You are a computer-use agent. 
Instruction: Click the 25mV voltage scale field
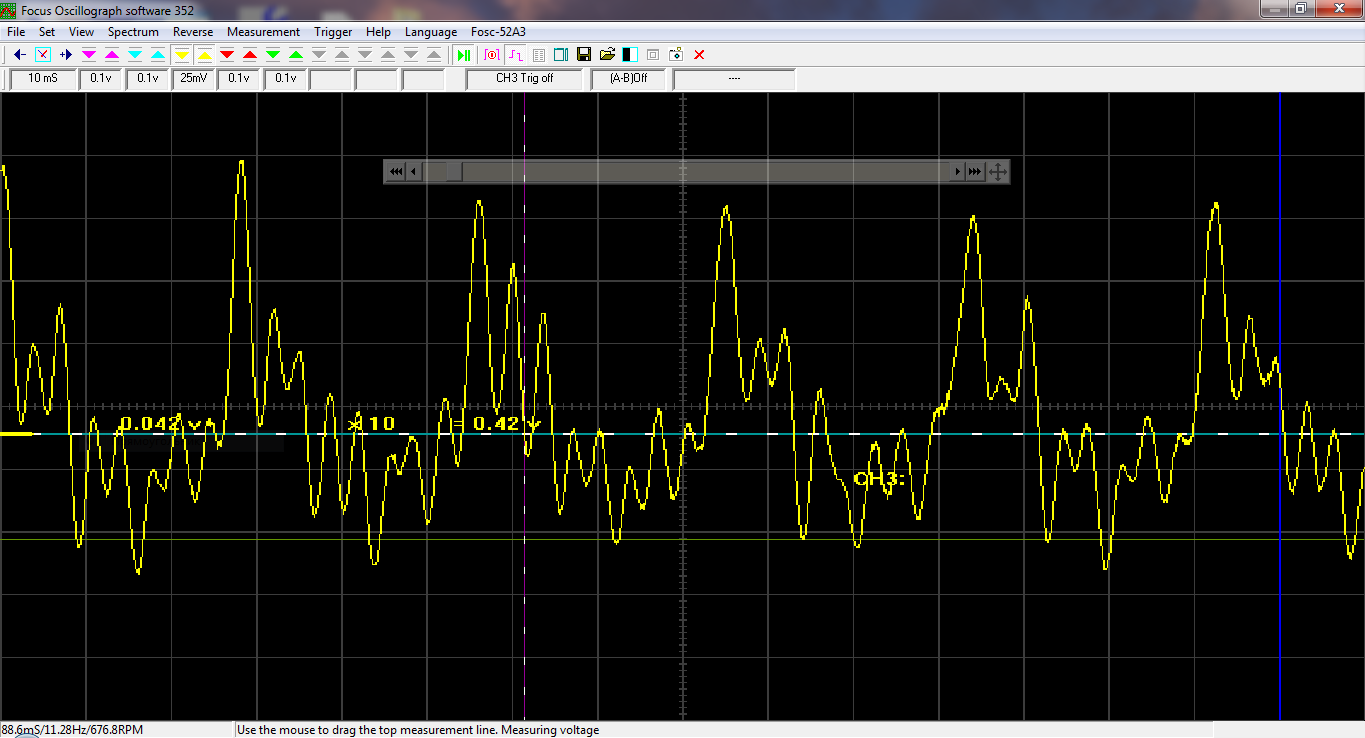[195, 78]
